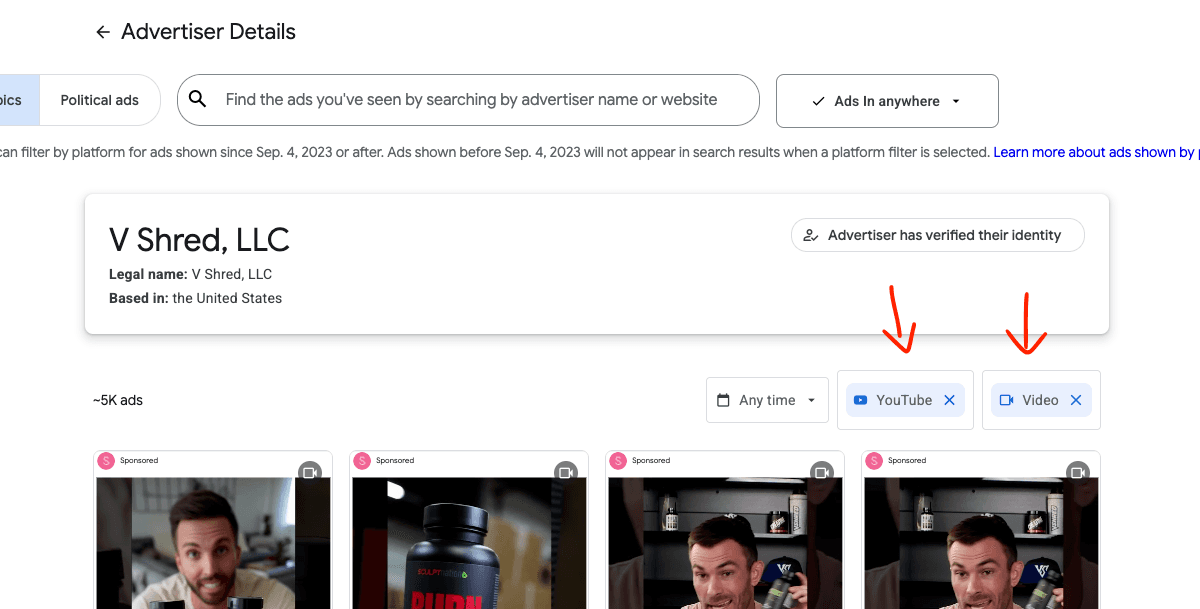Click the video camera icon in the Video chip
1200x609 pixels.
click(1007, 399)
